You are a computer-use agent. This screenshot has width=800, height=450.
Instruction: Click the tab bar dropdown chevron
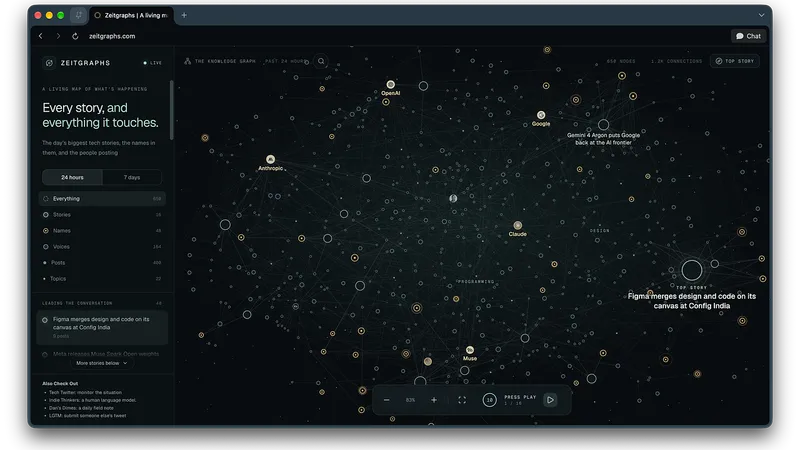tap(761, 15)
